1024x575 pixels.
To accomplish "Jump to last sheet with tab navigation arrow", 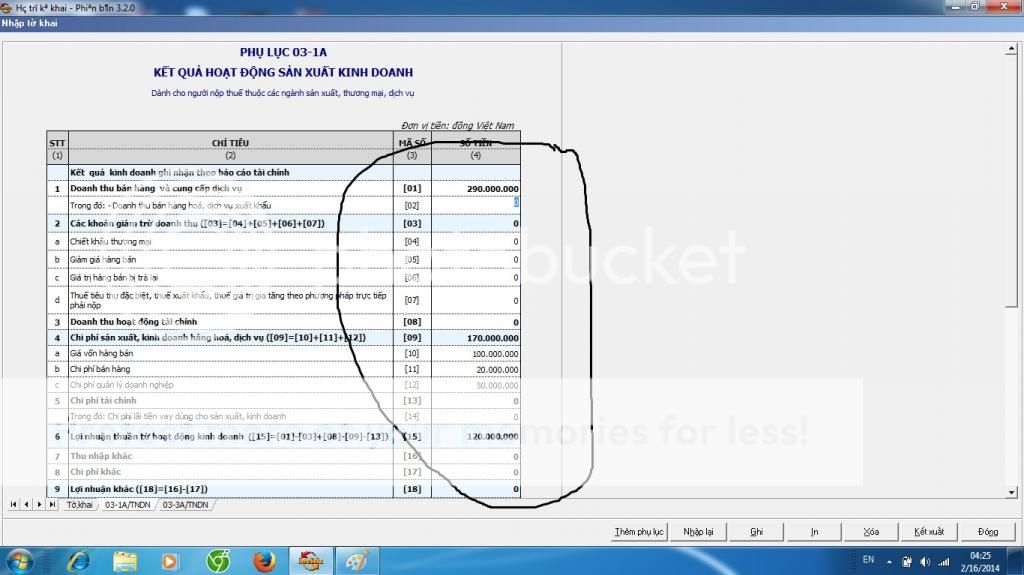I will [x=52, y=505].
